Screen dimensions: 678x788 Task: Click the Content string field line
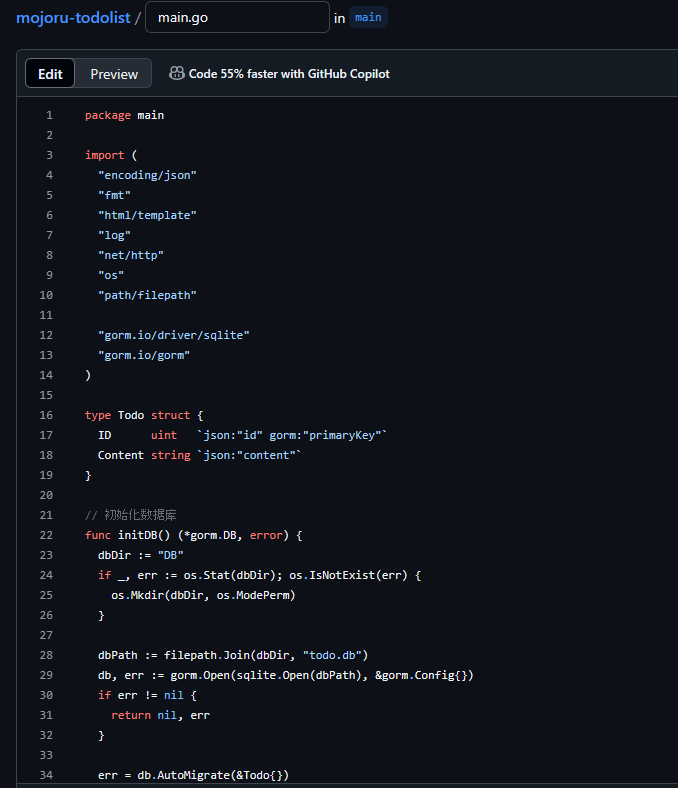point(199,455)
